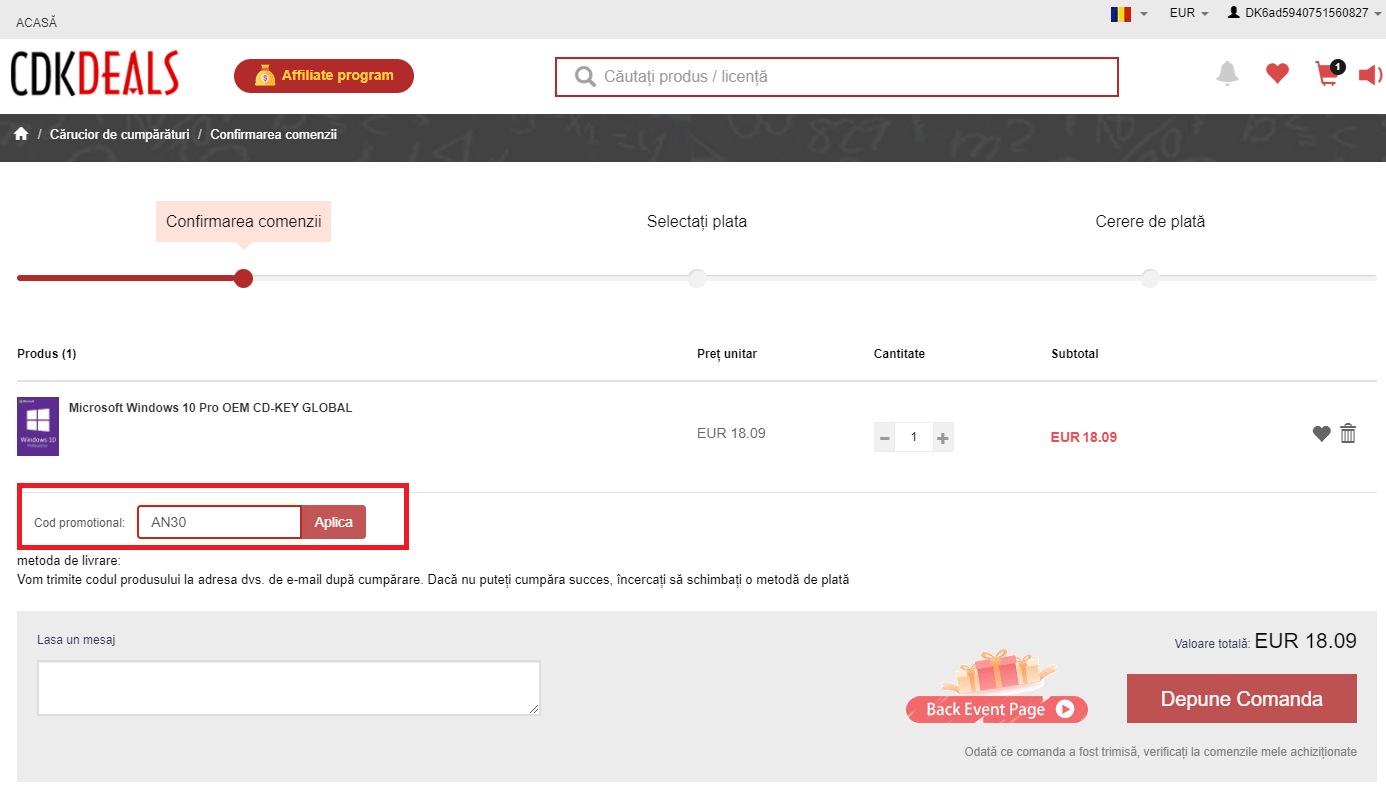Click the Confirmarea comenzii progress dot

click(243, 278)
